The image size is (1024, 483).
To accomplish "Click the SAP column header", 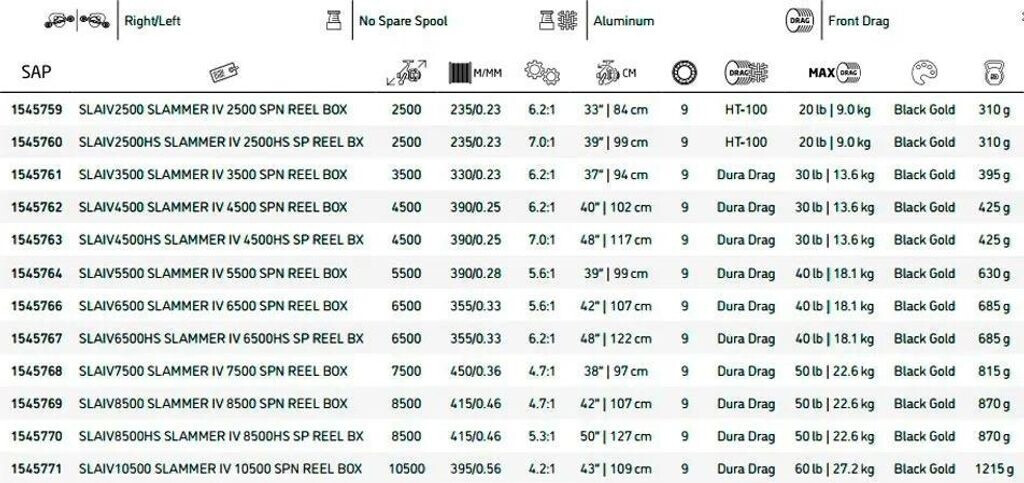I will pos(36,72).
